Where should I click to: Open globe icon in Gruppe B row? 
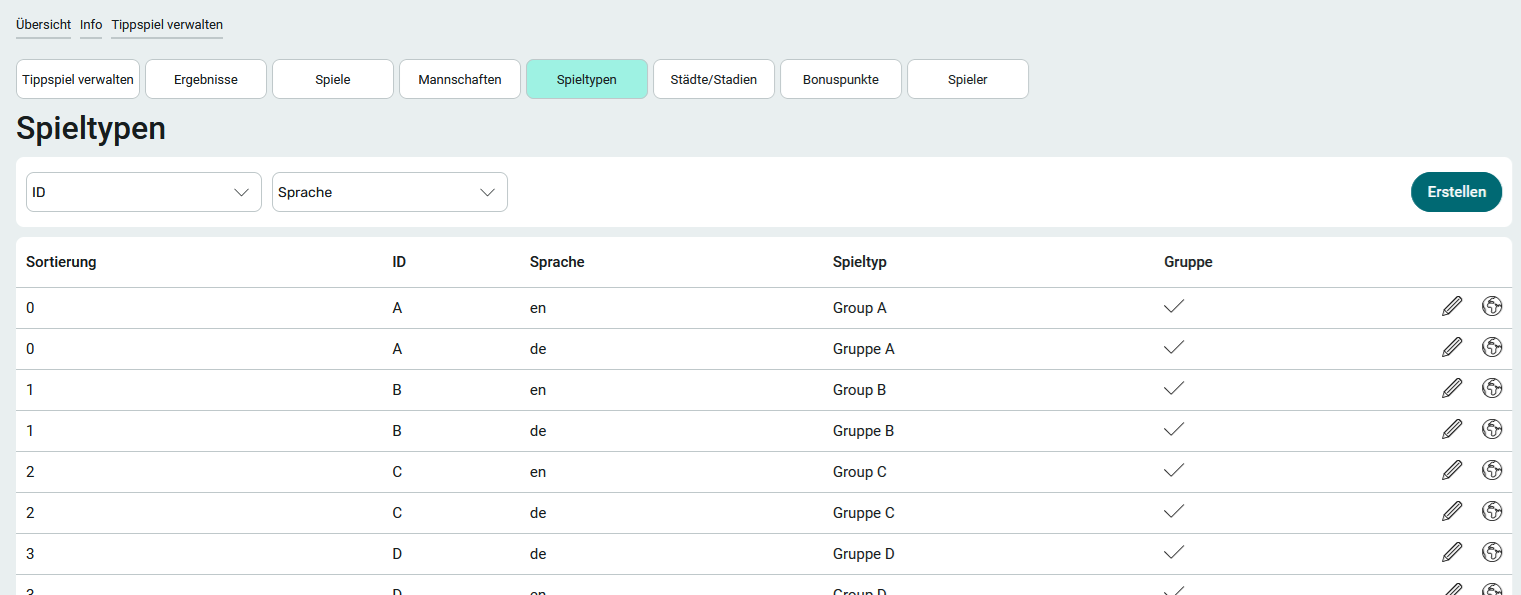point(1492,429)
